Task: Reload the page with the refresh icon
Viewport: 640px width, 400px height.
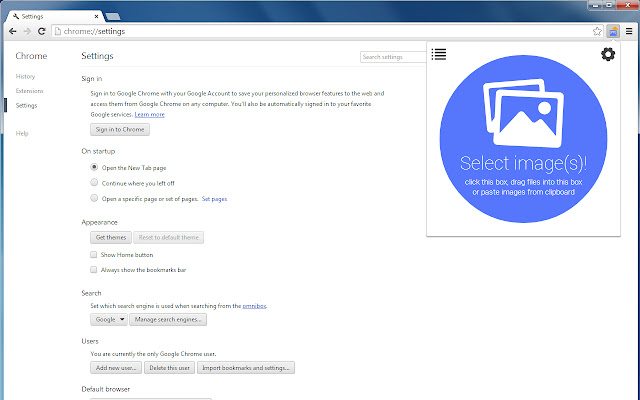Action: pyautogui.click(x=41, y=31)
